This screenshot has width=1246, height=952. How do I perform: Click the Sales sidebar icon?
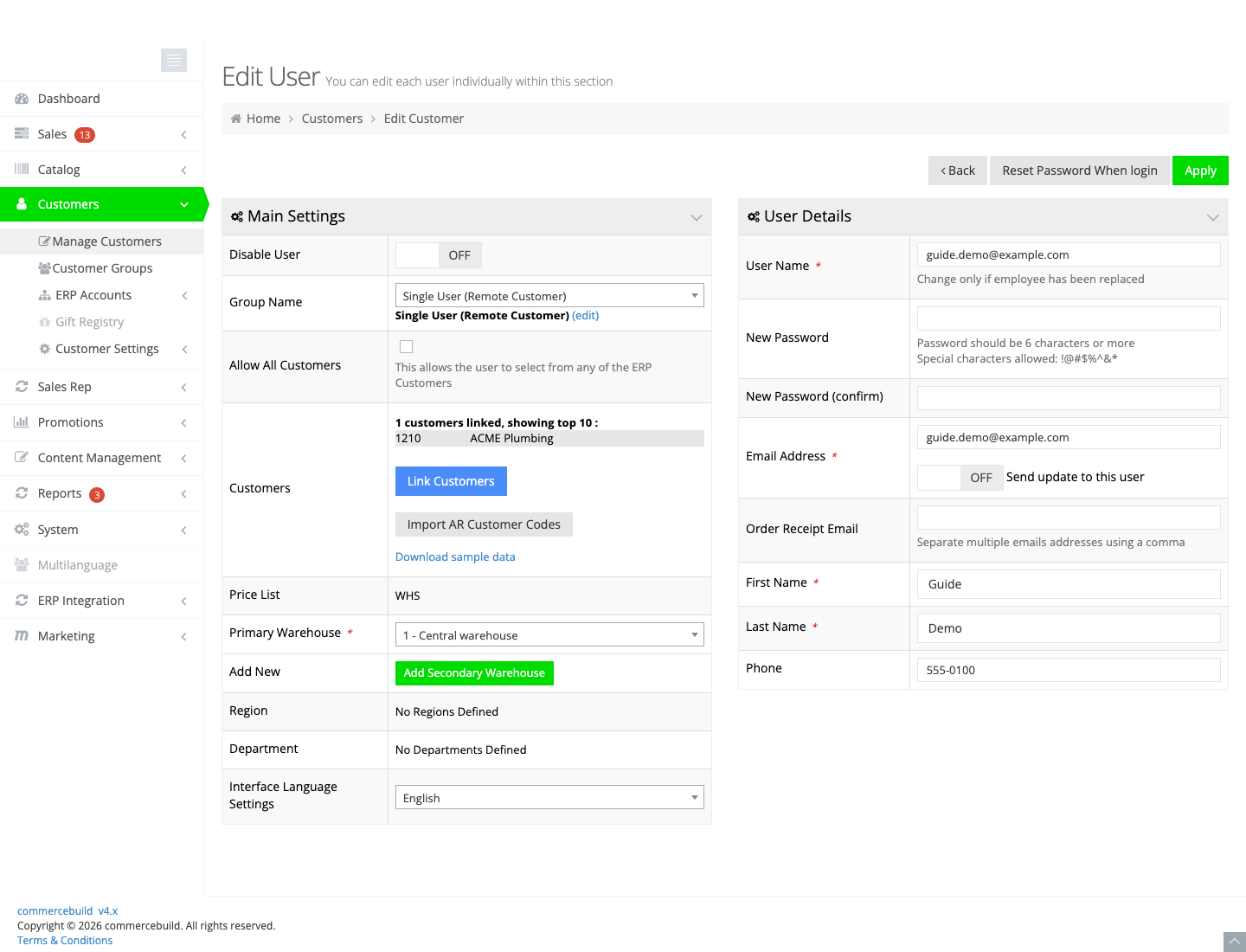tap(22, 134)
